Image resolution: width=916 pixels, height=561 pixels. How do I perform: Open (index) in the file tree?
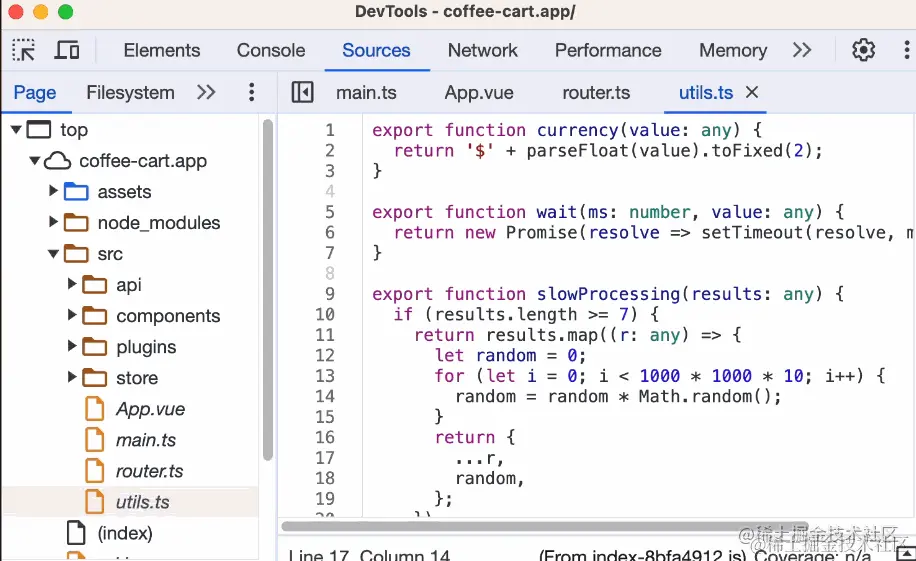pos(125,533)
